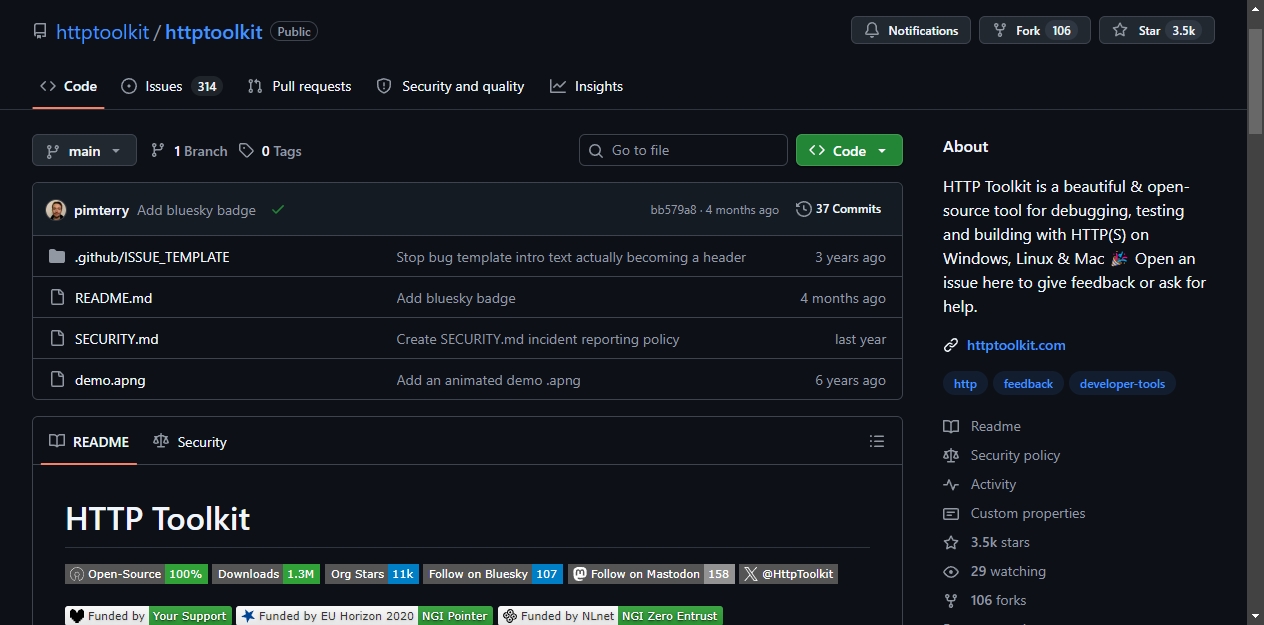Open the main branch dropdown
The image size is (1264, 625).
pos(84,150)
